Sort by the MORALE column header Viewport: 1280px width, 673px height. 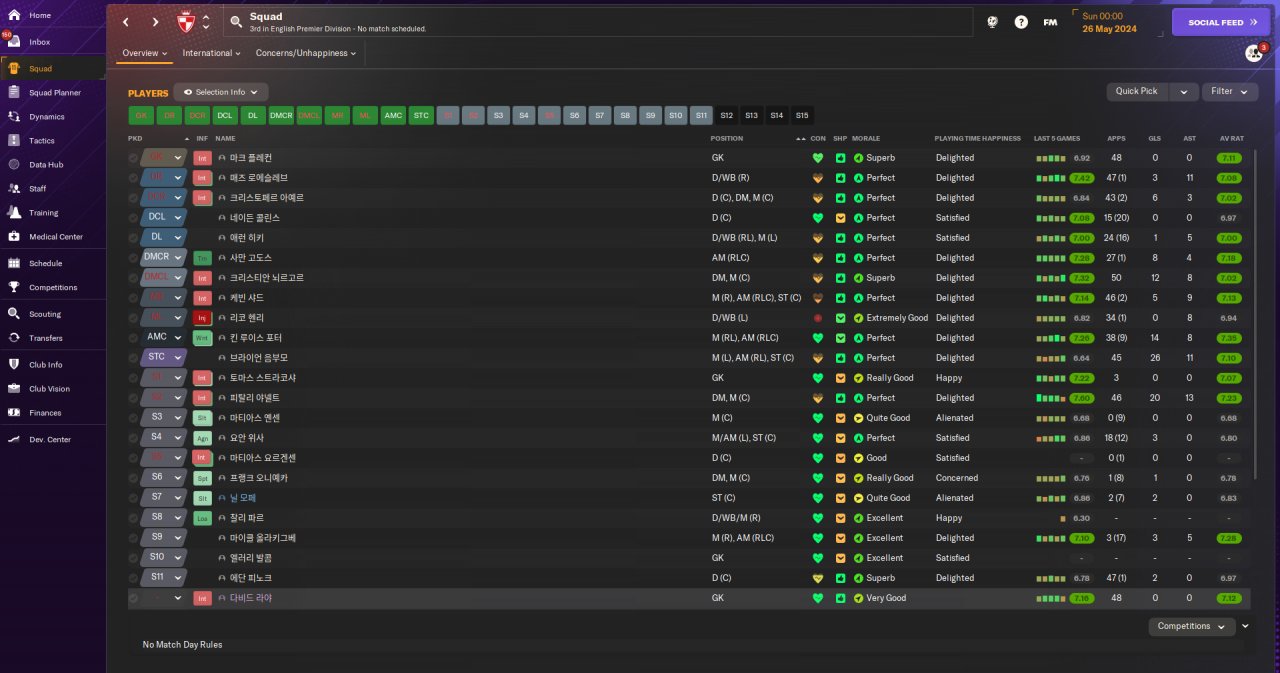click(866, 138)
